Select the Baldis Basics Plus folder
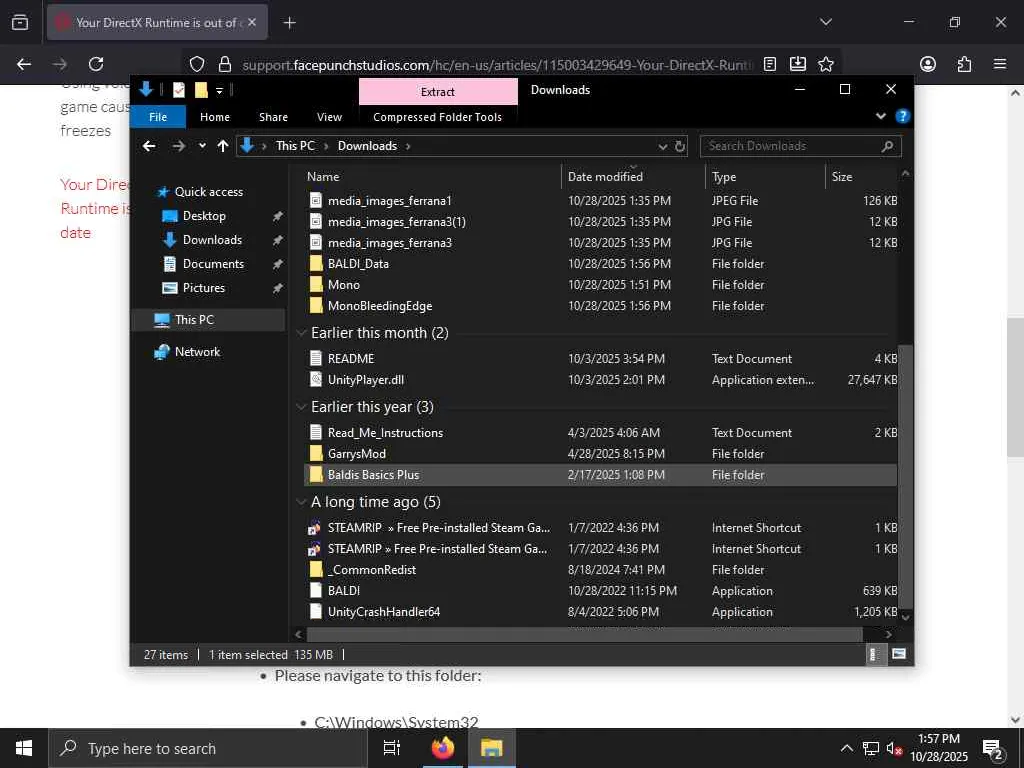 [x=601, y=475]
